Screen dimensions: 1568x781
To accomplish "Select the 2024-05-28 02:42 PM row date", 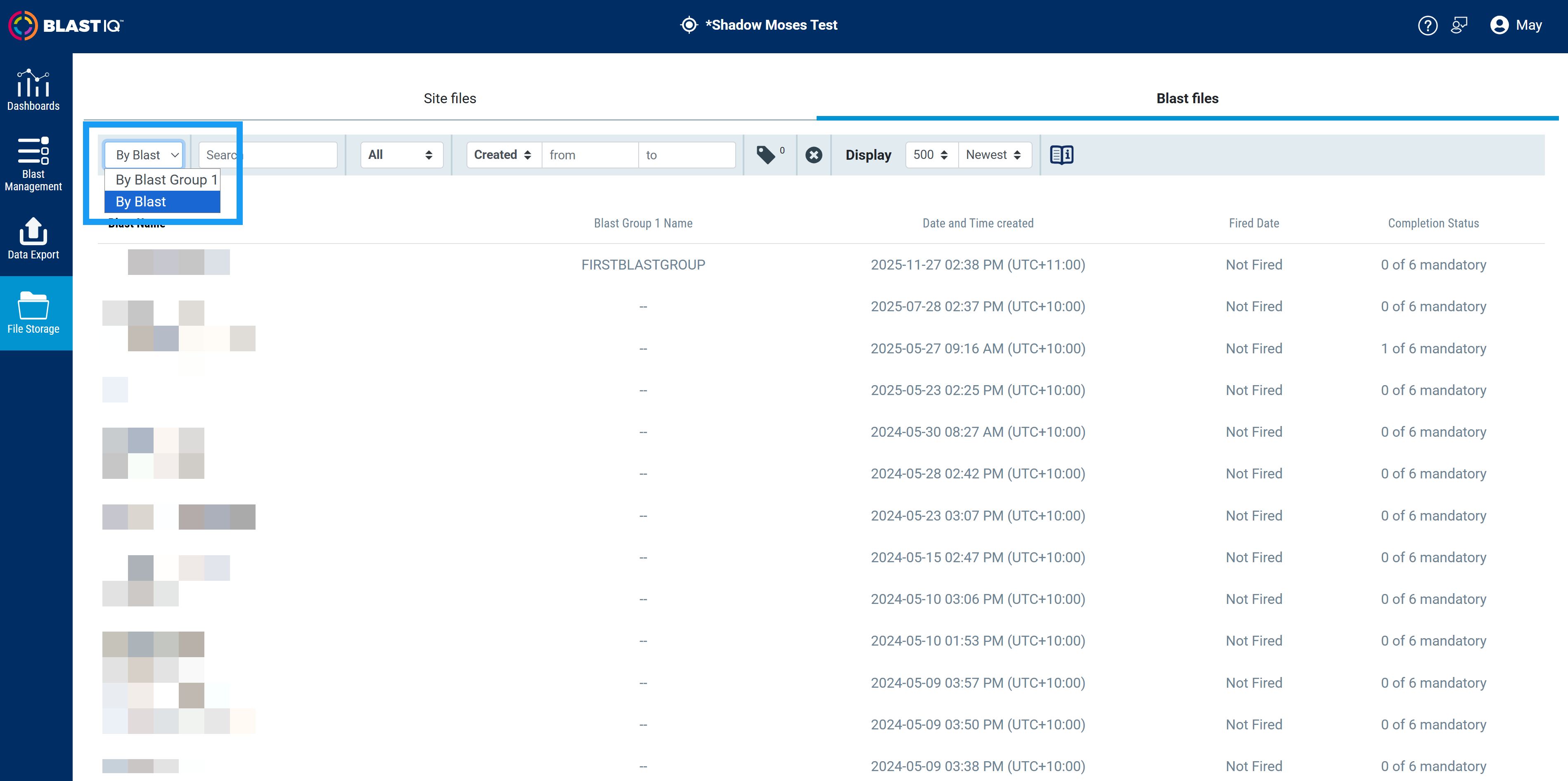I will pyautogui.click(x=978, y=473).
